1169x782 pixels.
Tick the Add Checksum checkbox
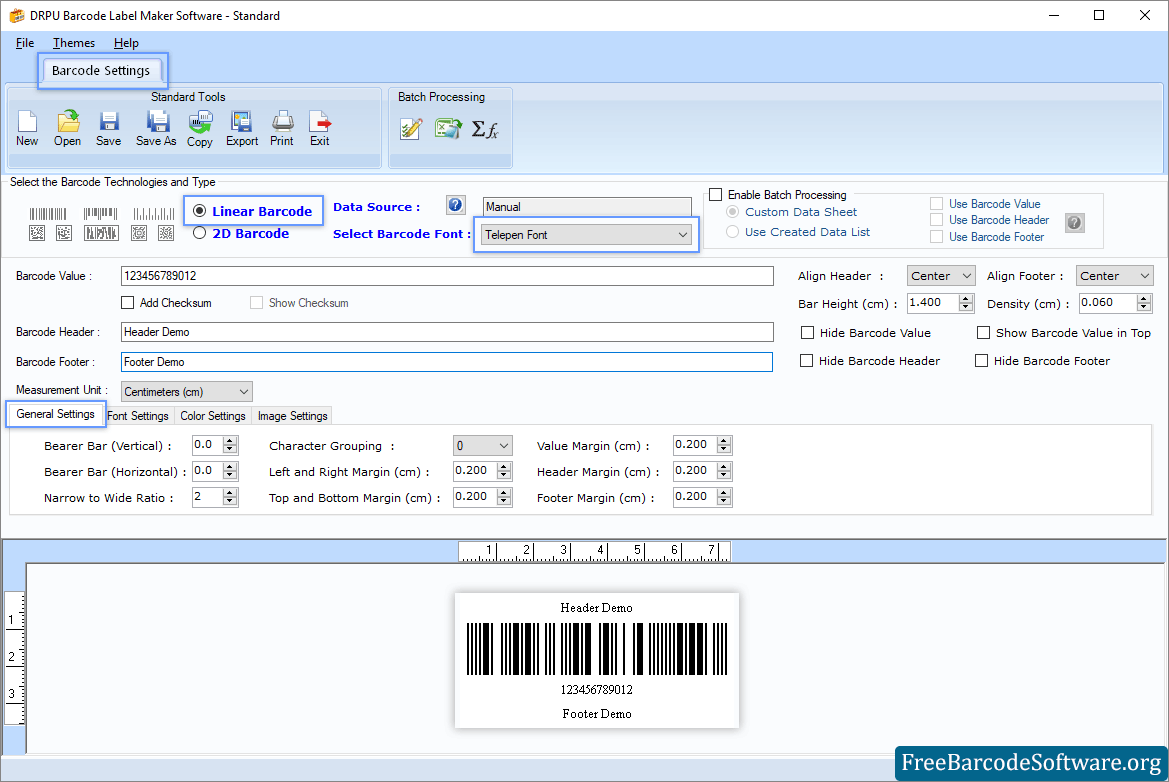127,303
